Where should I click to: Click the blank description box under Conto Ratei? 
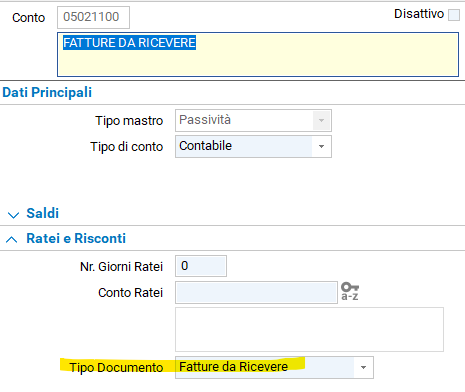coord(309,329)
